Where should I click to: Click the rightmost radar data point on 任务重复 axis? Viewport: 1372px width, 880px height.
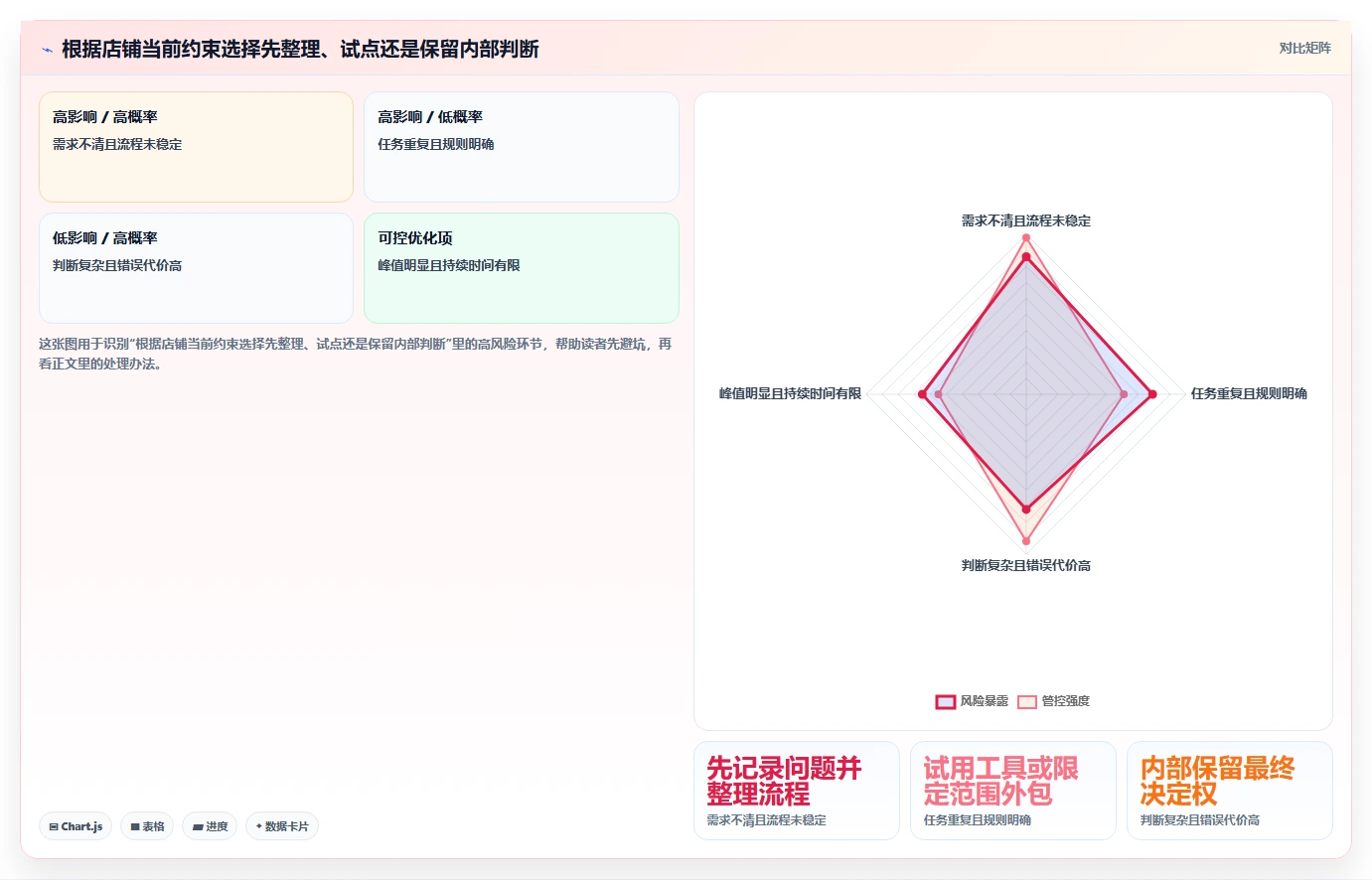click(1152, 394)
